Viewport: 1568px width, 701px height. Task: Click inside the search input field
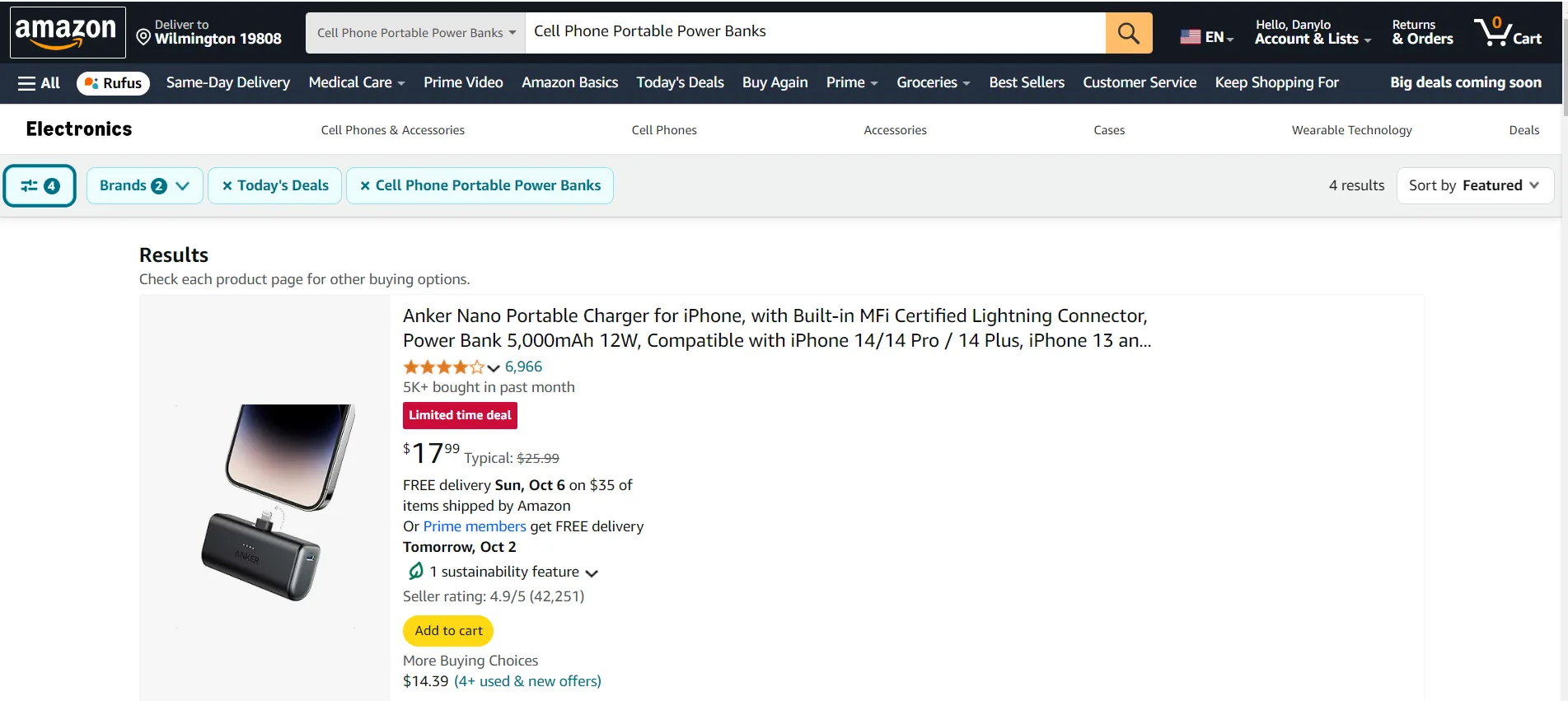(816, 32)
